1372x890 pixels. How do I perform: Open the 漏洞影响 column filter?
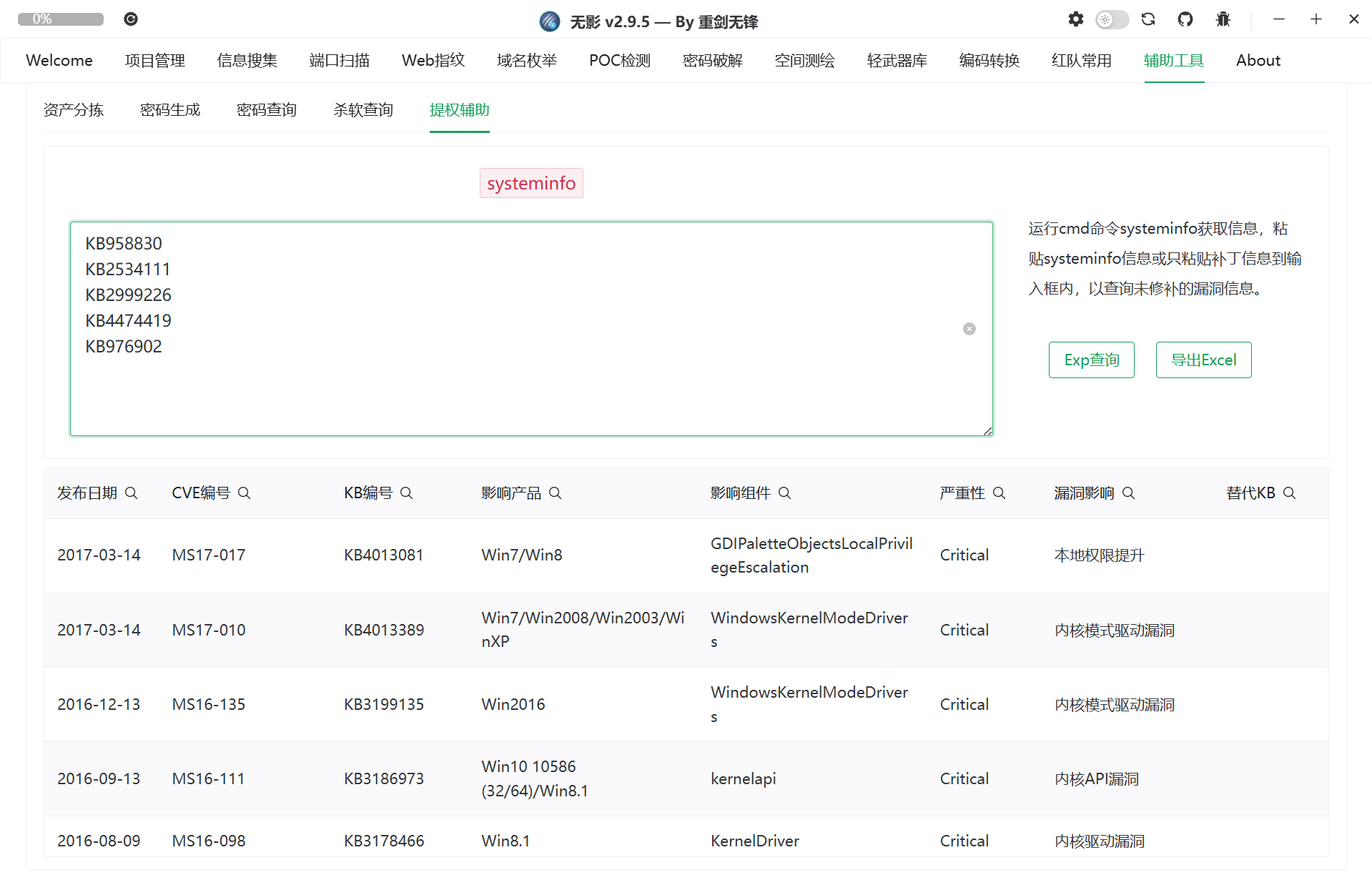(x=1129, y=493)
